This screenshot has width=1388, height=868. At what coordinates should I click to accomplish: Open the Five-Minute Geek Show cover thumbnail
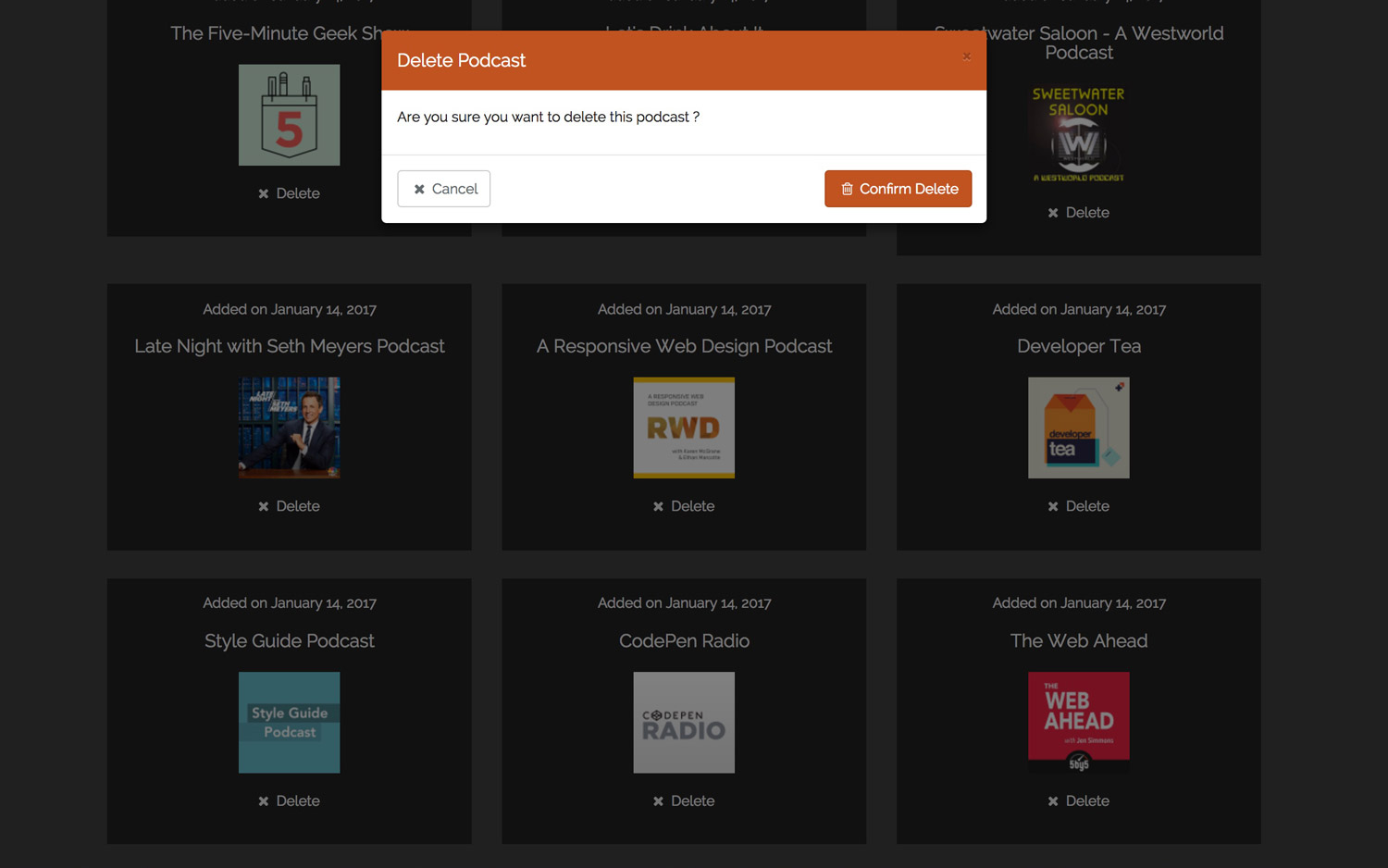[x=289, y=115]
